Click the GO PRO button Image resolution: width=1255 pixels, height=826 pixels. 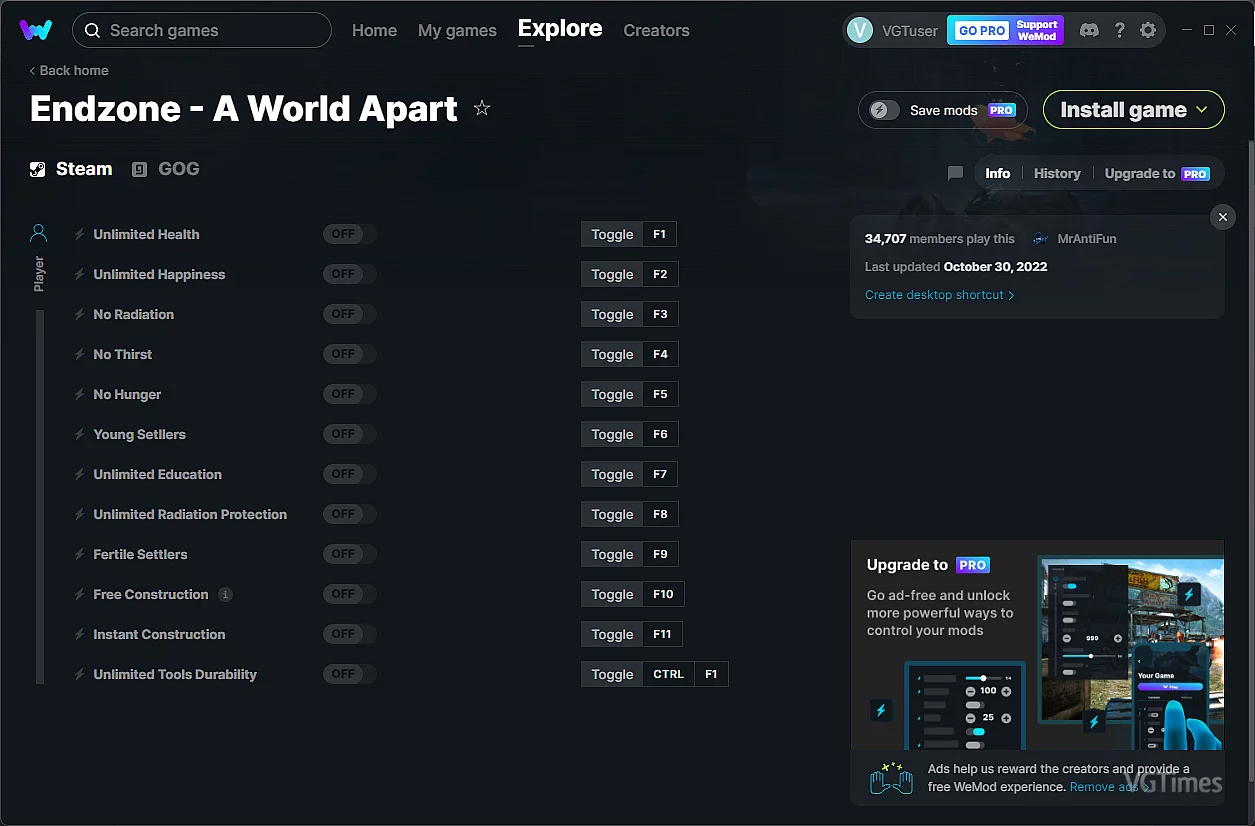pos(980,30)
